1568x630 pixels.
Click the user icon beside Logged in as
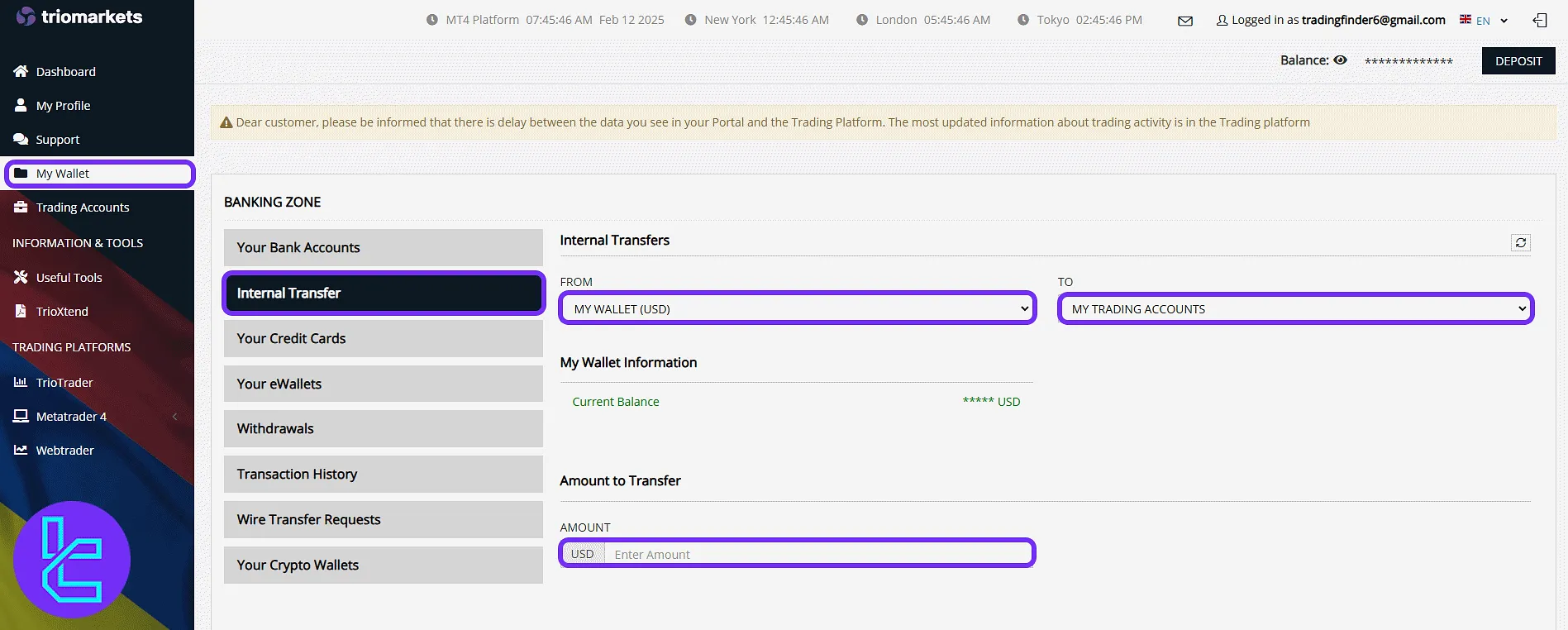[x=1222, y=20]
